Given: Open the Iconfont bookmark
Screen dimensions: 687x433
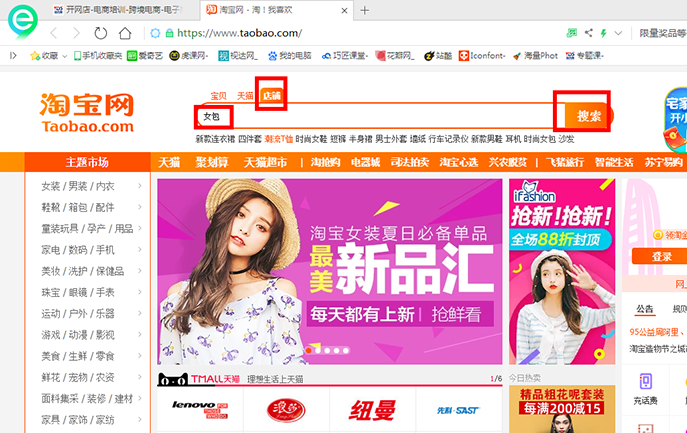Looking at the screenshot, I should (x=487, y=56).
